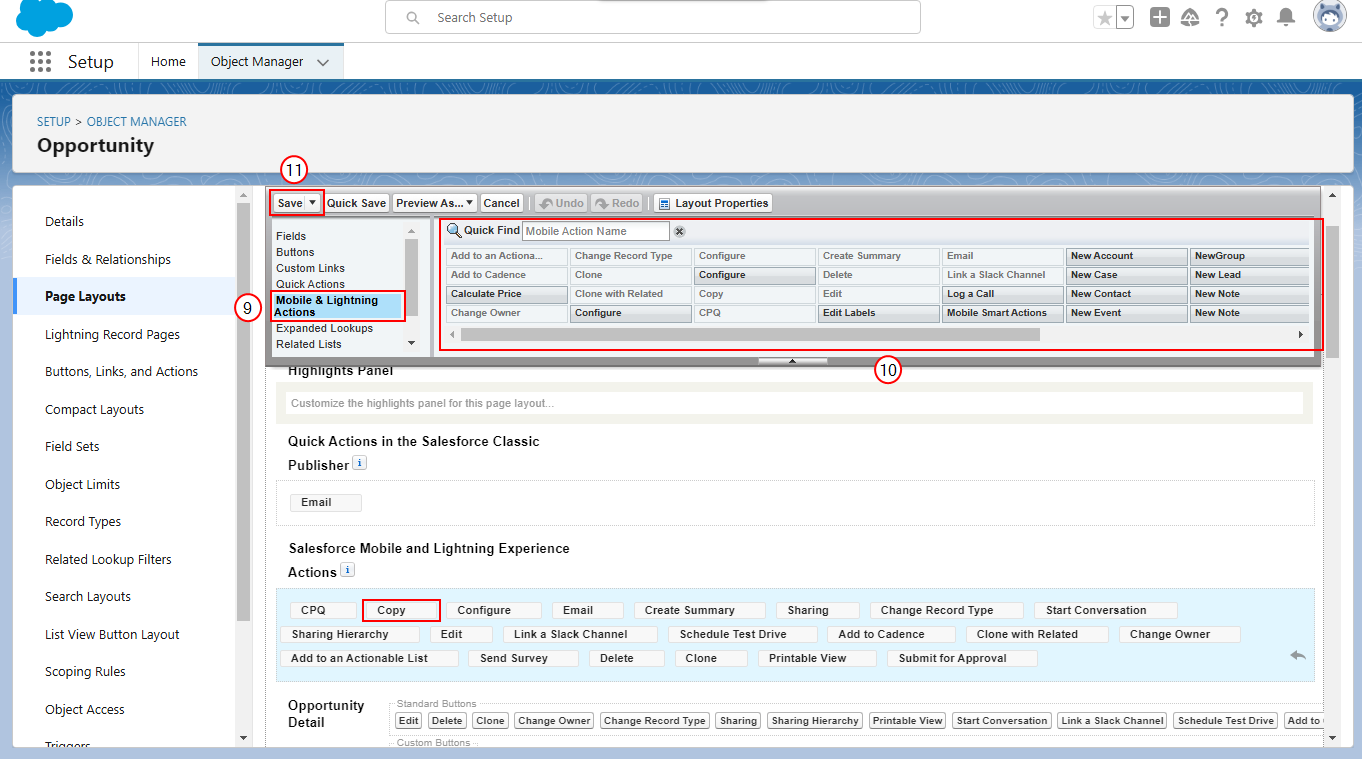Image resolution: width=1362 pixels, height=759 pixels.
Task: Open the favorites list dropdown arrow
Action: coord(1125,18)
